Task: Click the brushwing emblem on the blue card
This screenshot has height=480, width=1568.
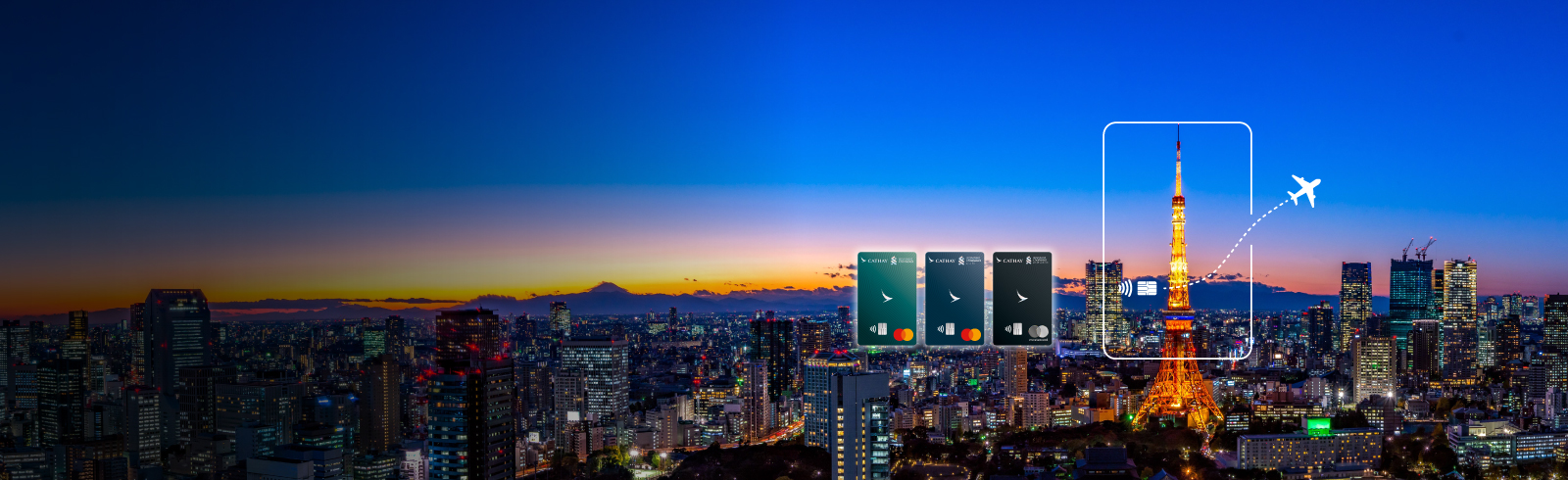Action: point(955,297)
